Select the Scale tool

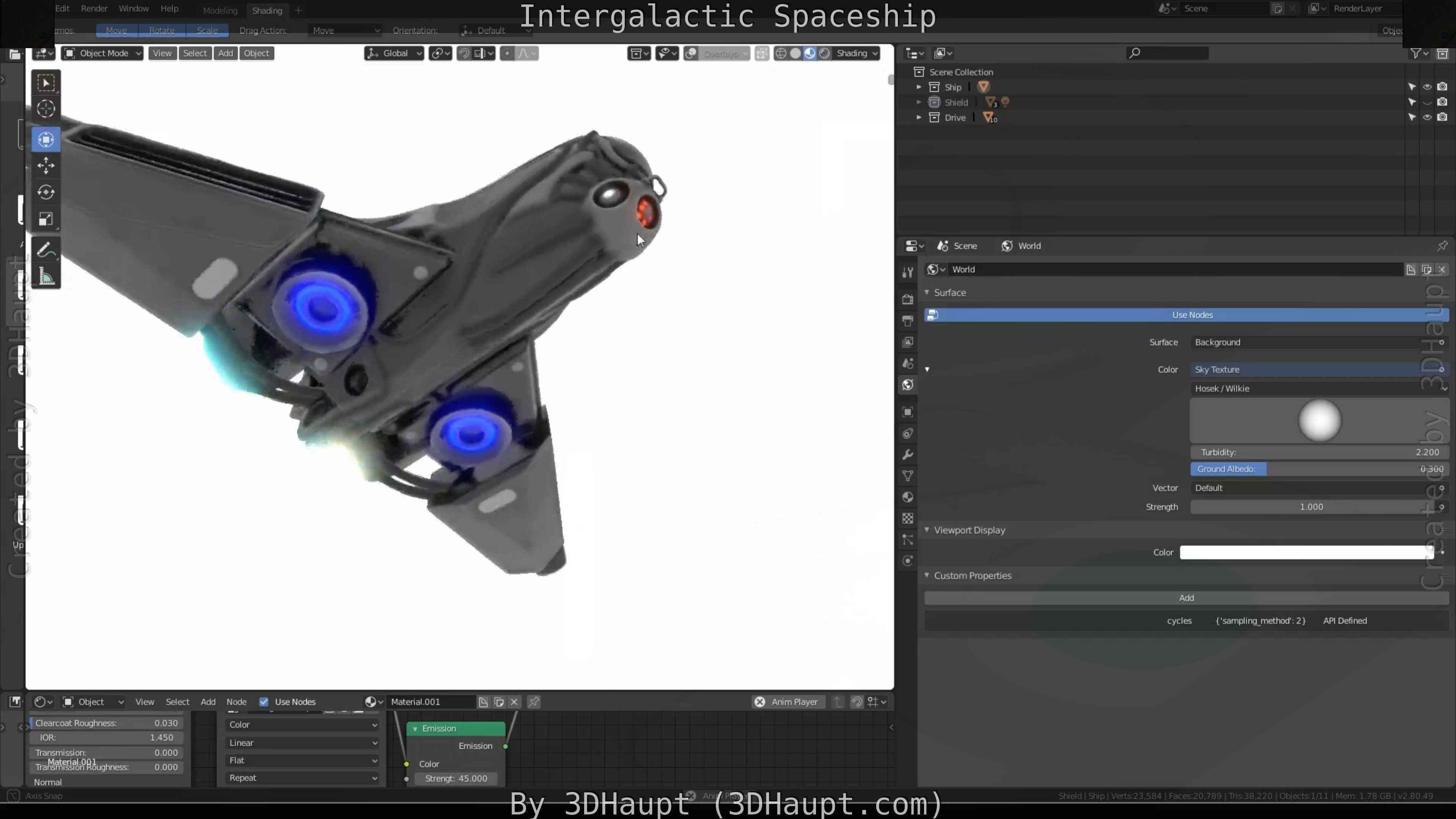tap(46, 219)
